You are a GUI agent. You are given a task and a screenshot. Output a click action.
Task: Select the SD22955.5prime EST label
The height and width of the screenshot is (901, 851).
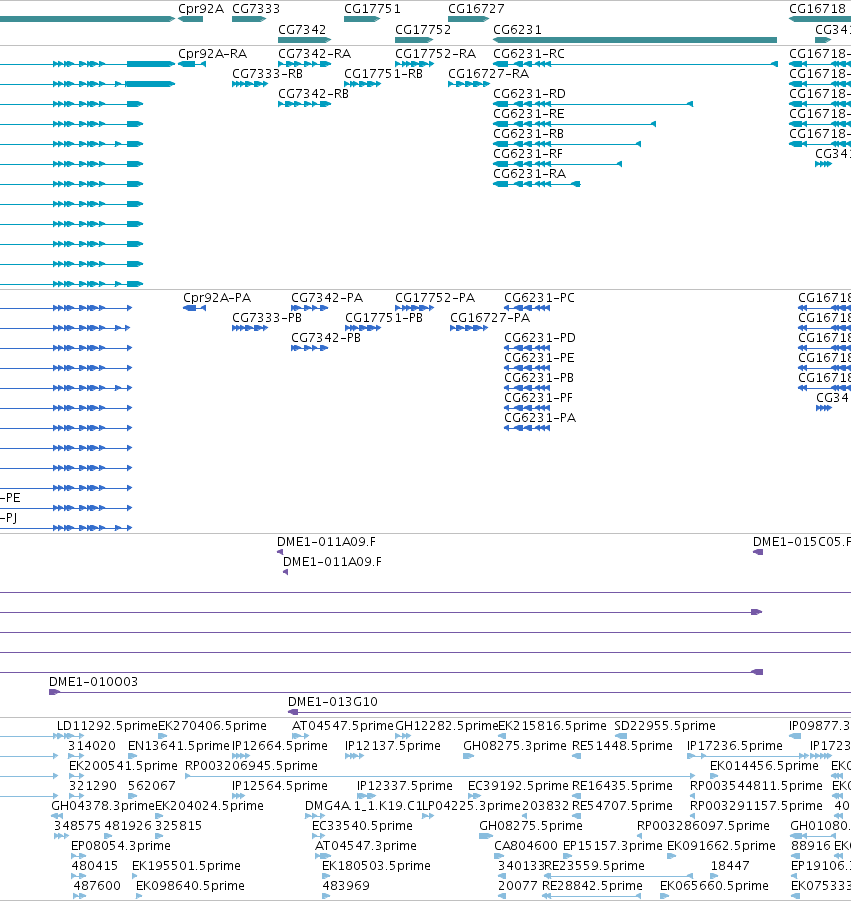pyautogui.click(x=665, y=726)
